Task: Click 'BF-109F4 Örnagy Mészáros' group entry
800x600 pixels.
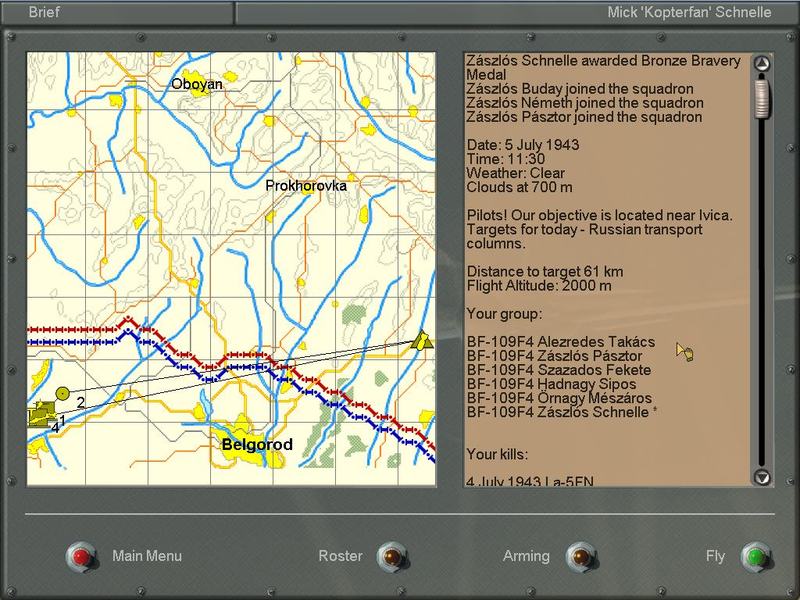Action: (559, 398)
